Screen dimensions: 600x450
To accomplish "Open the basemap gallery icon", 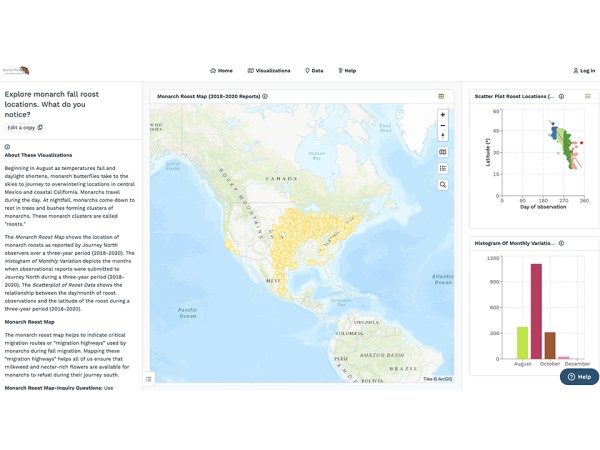I will [x=443, y=152].
